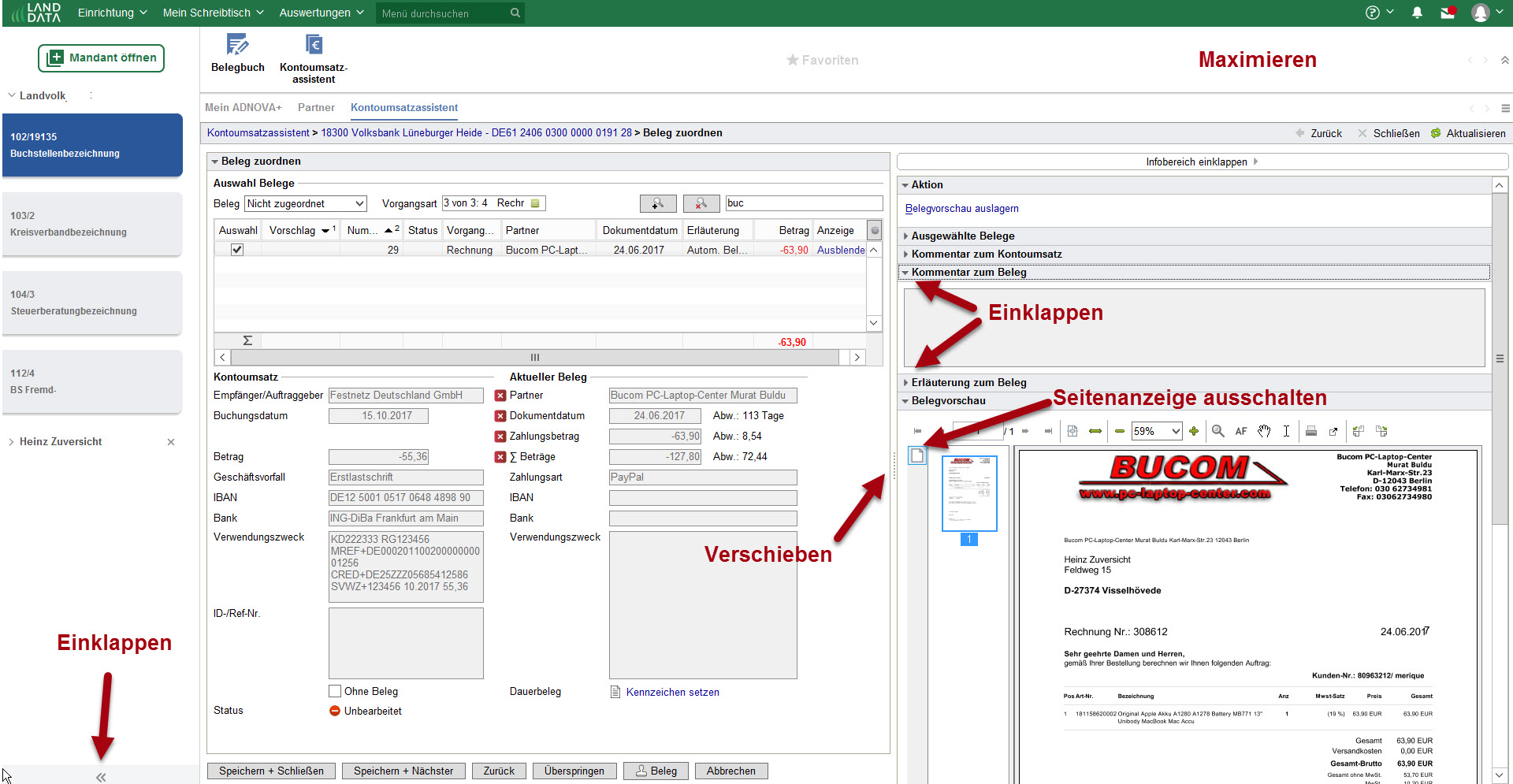Open the Beleg 'Nicht zugeordnet' dropdown
The width and height of the screenshot is (1513, 784).
pyautogui.click(x=306, y=203)
